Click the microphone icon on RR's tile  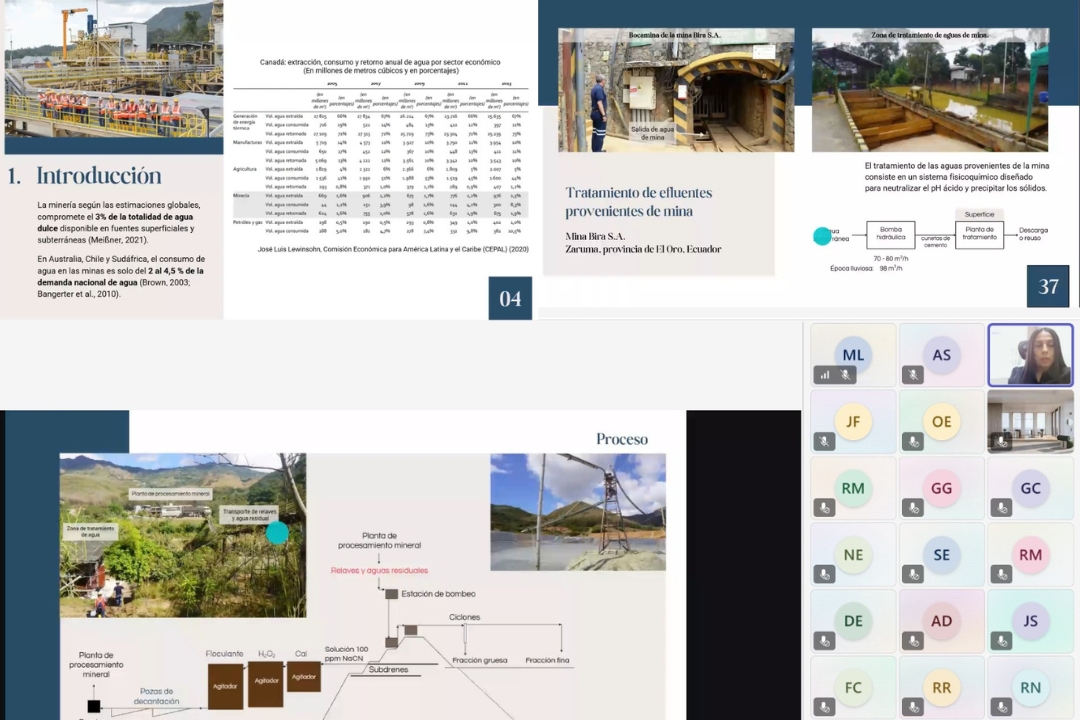coord(913,707)
